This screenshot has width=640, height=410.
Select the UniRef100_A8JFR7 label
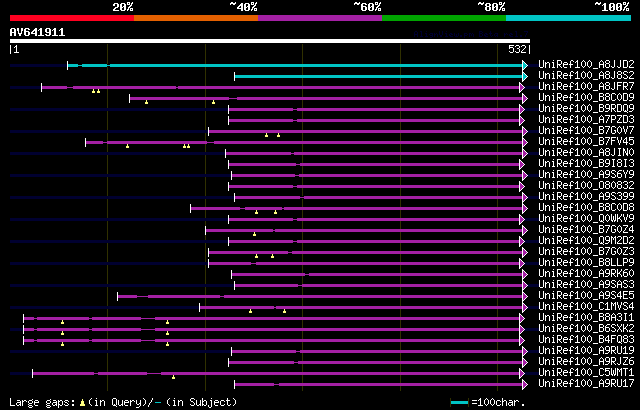point(586,86)
